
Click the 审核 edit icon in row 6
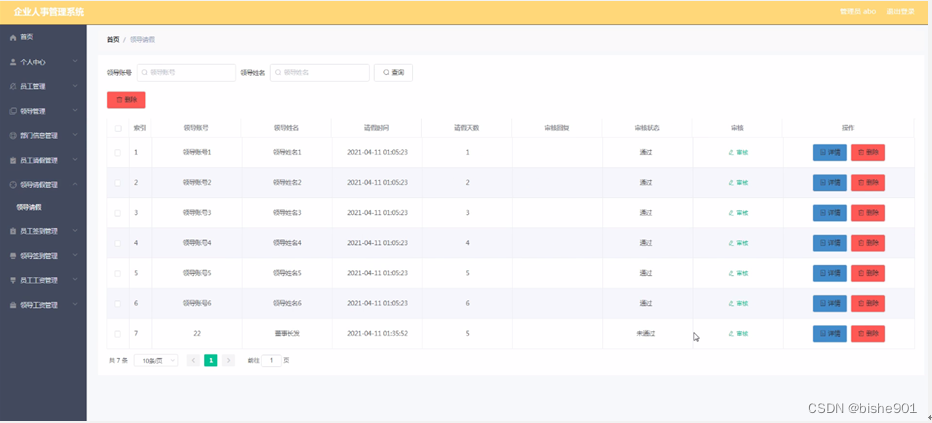pos(731,304)
